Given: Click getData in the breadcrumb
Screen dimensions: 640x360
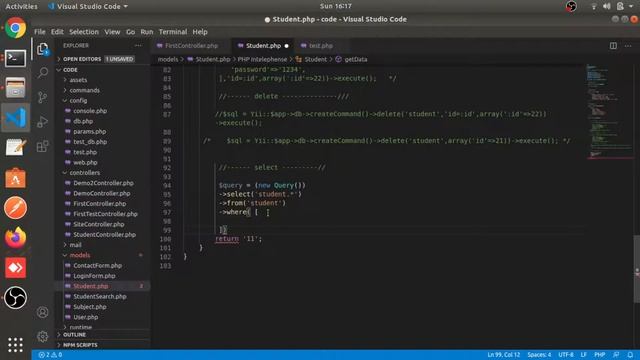Looking at the screenshot, I should [x=356, y=59].
